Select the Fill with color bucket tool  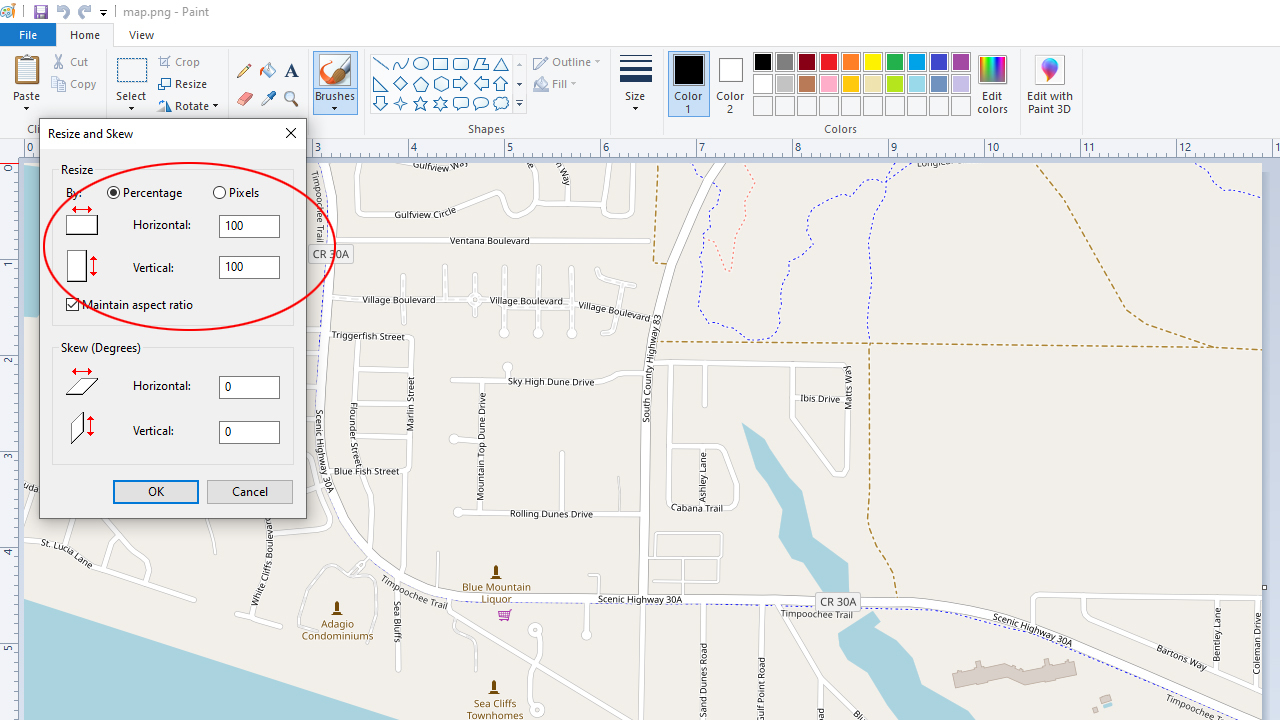pos(267,71)
